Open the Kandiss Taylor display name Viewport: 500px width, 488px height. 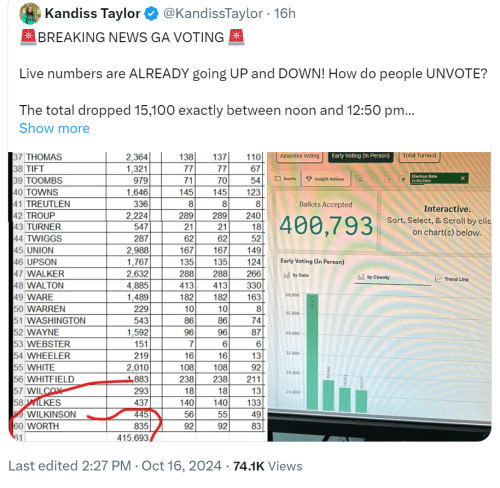pyautogui.click(x=92, y=14)
